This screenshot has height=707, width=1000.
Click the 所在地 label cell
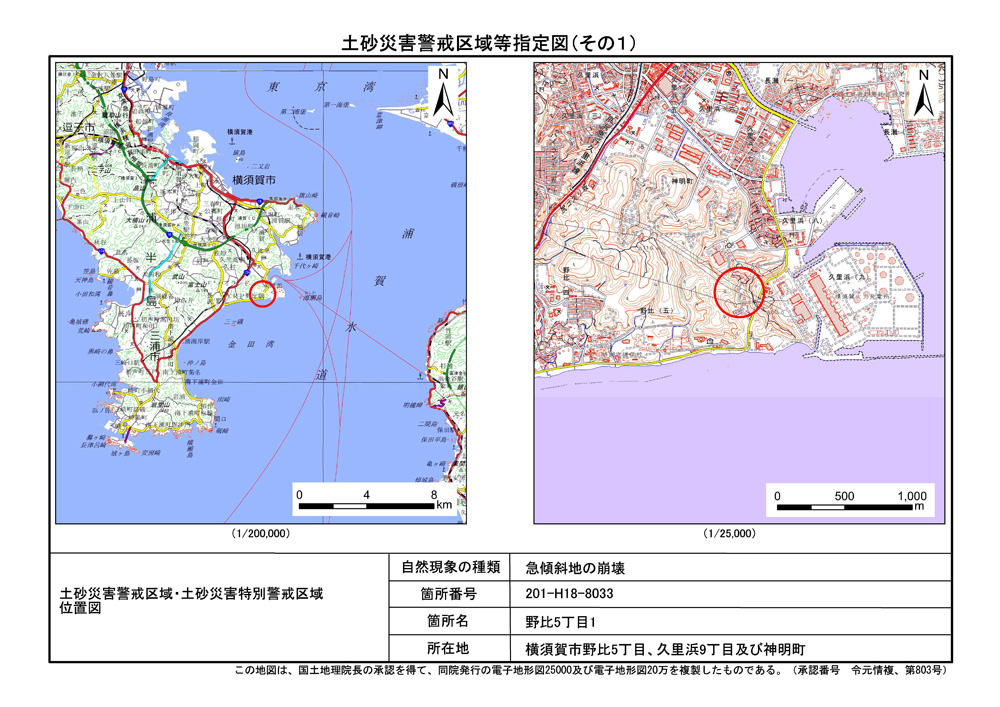(x=449, y=647)
